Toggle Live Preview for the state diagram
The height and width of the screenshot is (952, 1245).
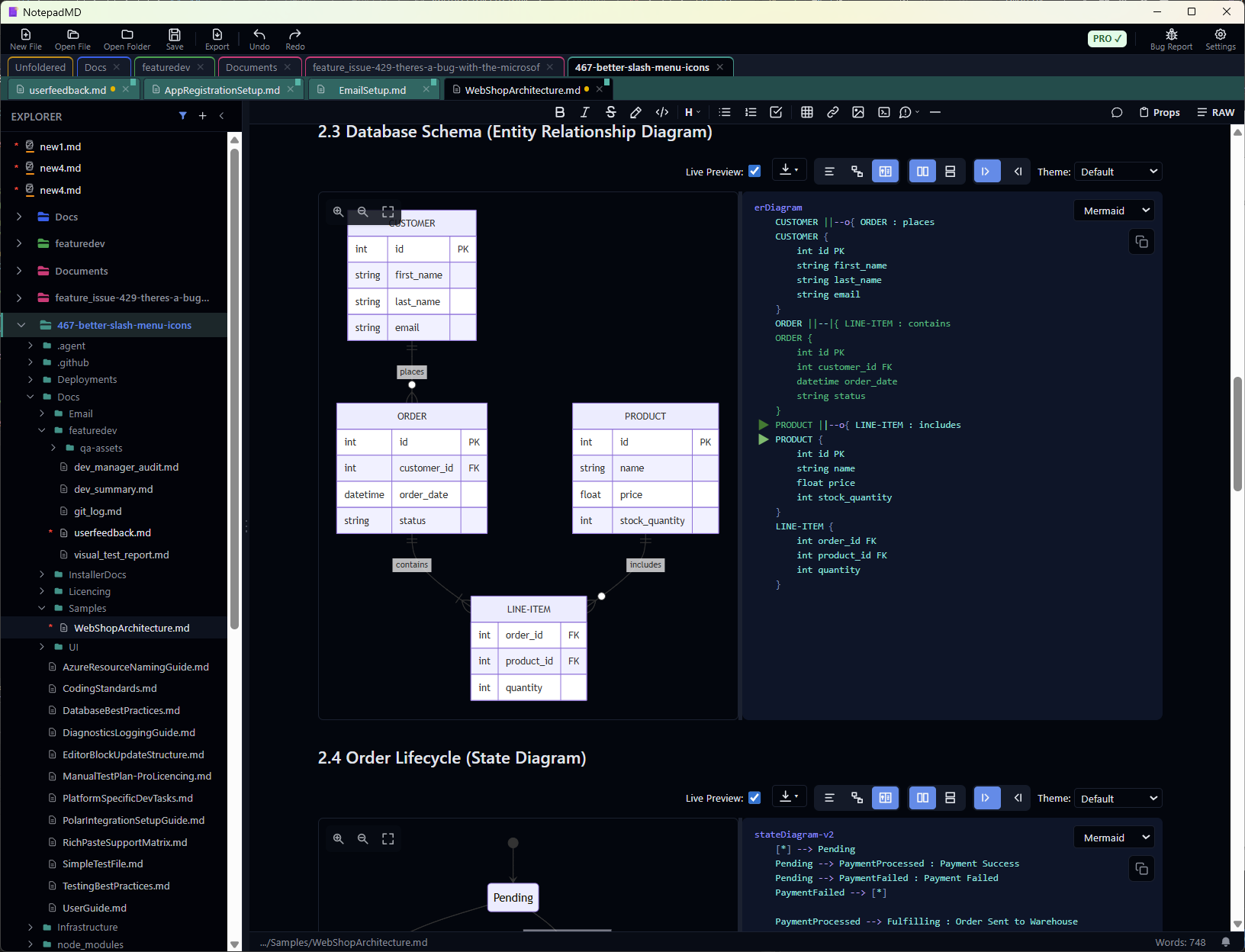[x=754, y=797]
